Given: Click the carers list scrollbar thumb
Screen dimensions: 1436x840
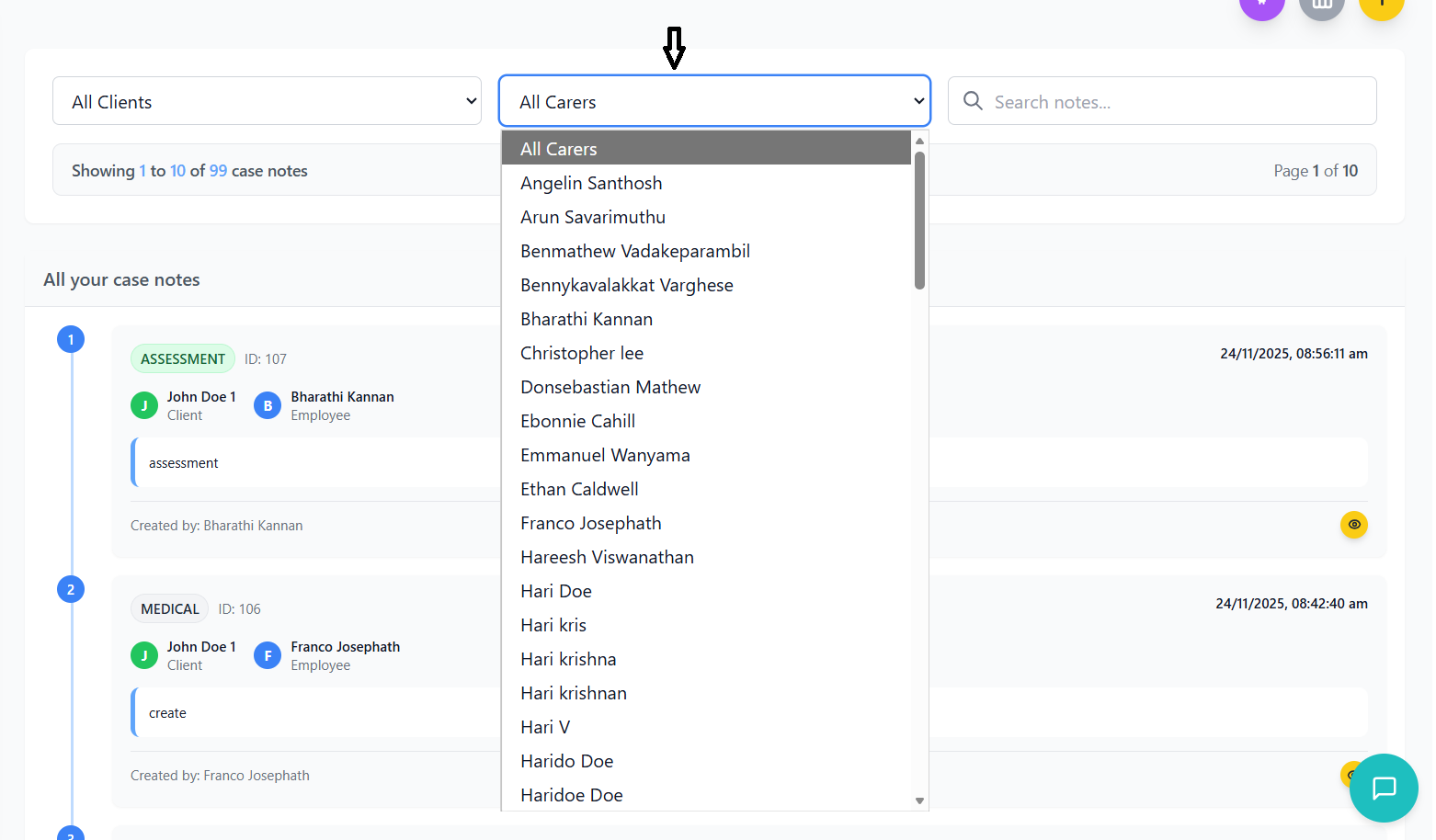Looking at the screenshot, I should point(919,221).
